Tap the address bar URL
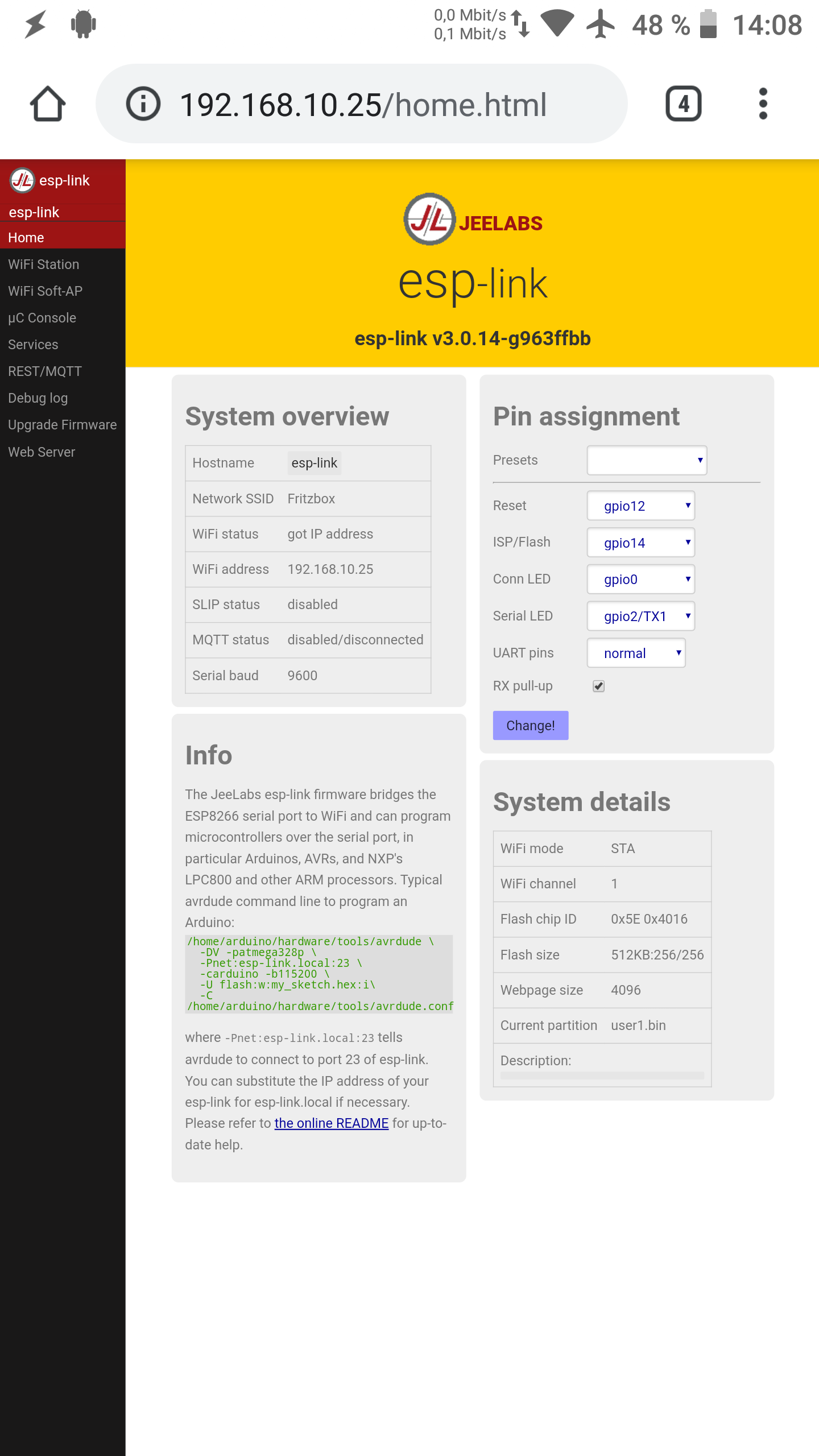 coord(363,105)
